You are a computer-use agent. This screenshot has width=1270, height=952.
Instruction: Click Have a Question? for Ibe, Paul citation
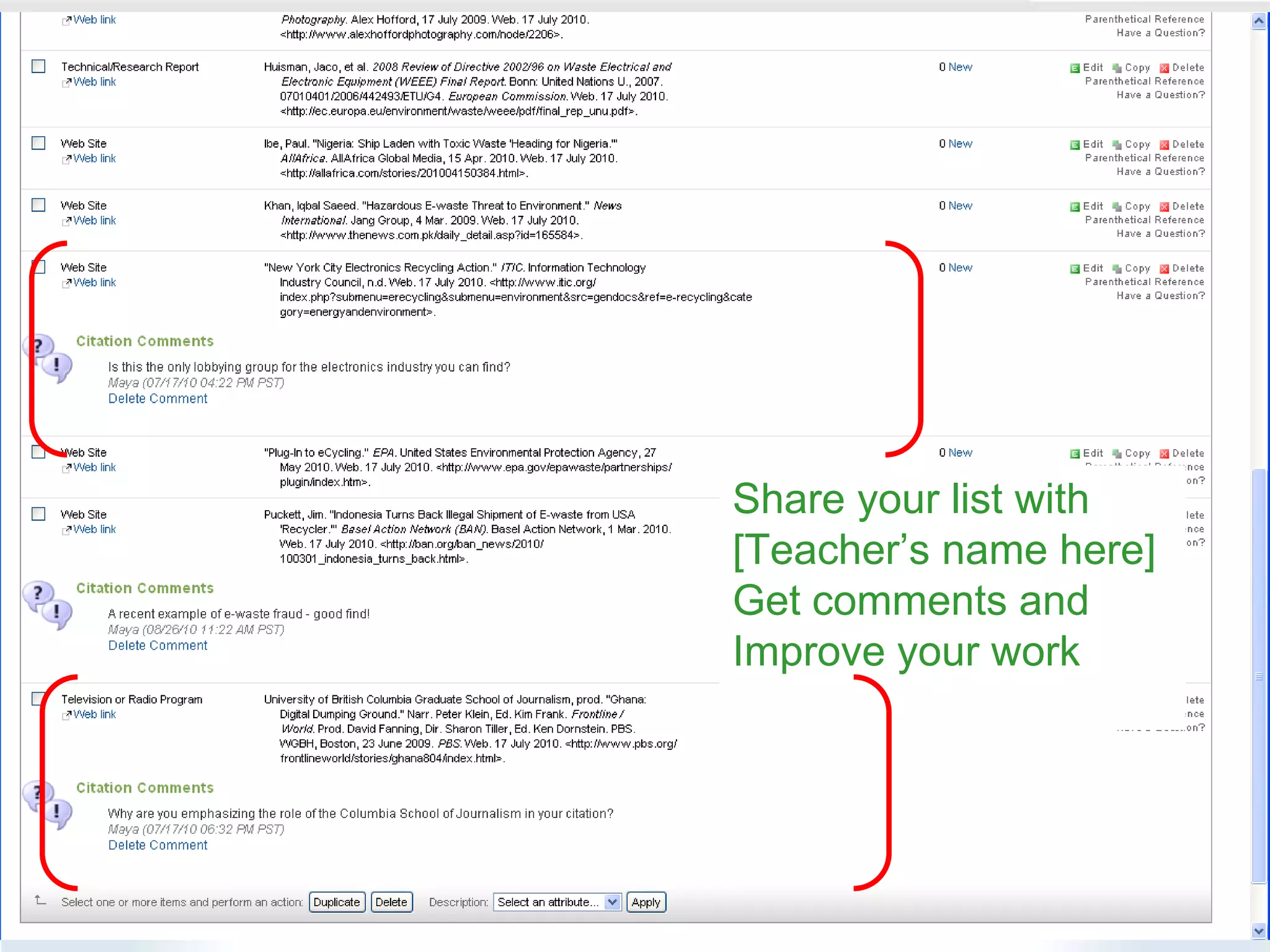tap(1160, 172)
